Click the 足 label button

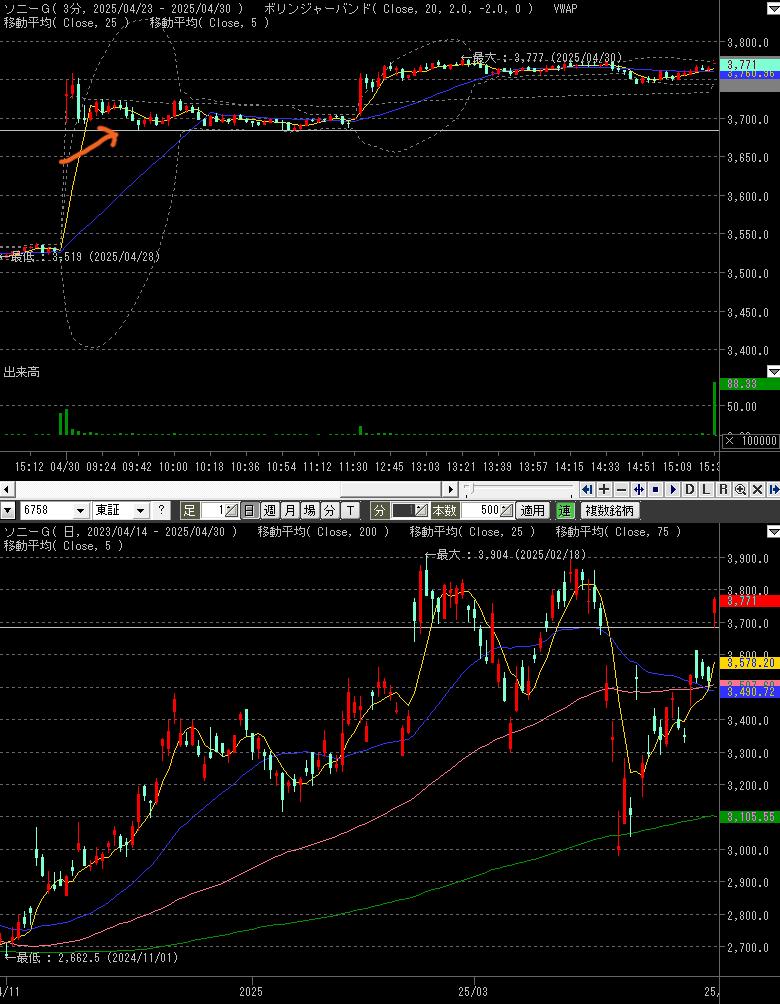pos(189,510)
